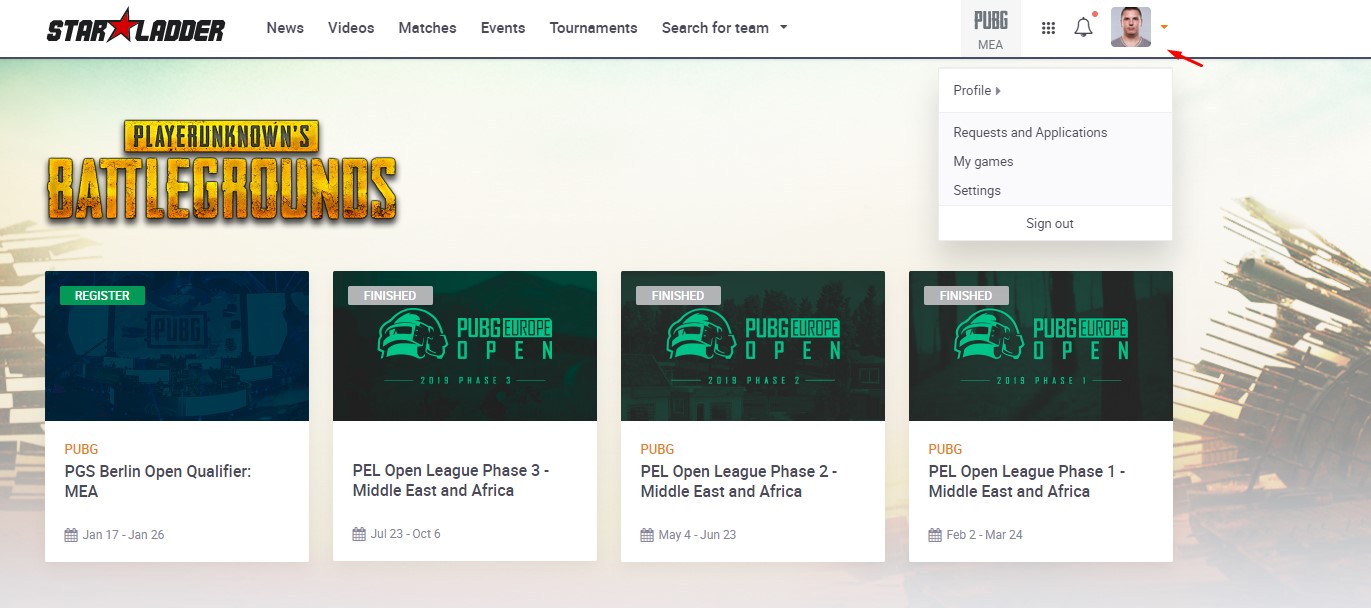Click the Jan 17 - Jan 26 date text
This screenshot has height=608, width=1371.
pos(124,535)
